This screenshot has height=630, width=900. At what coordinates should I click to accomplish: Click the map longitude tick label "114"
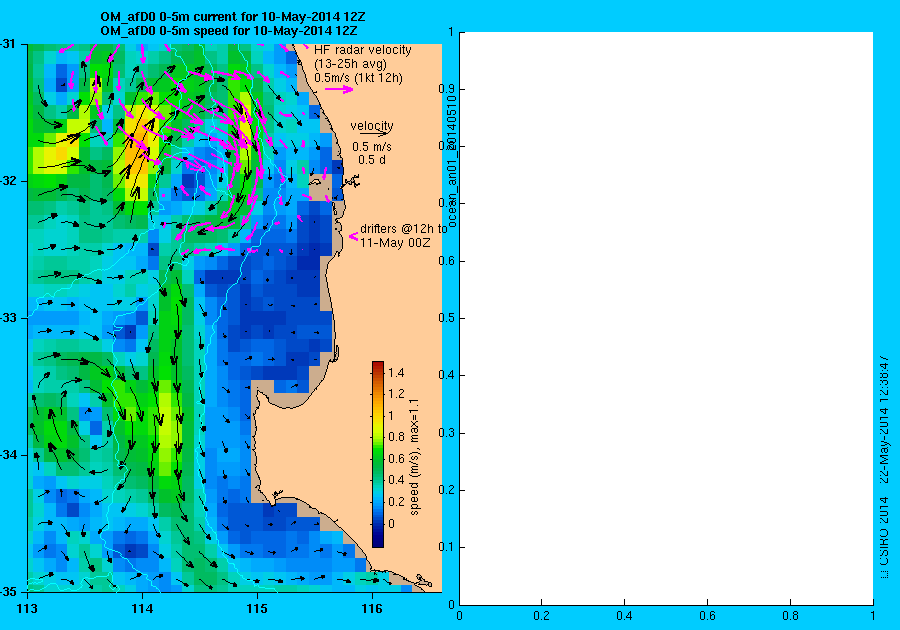point(142,609)
